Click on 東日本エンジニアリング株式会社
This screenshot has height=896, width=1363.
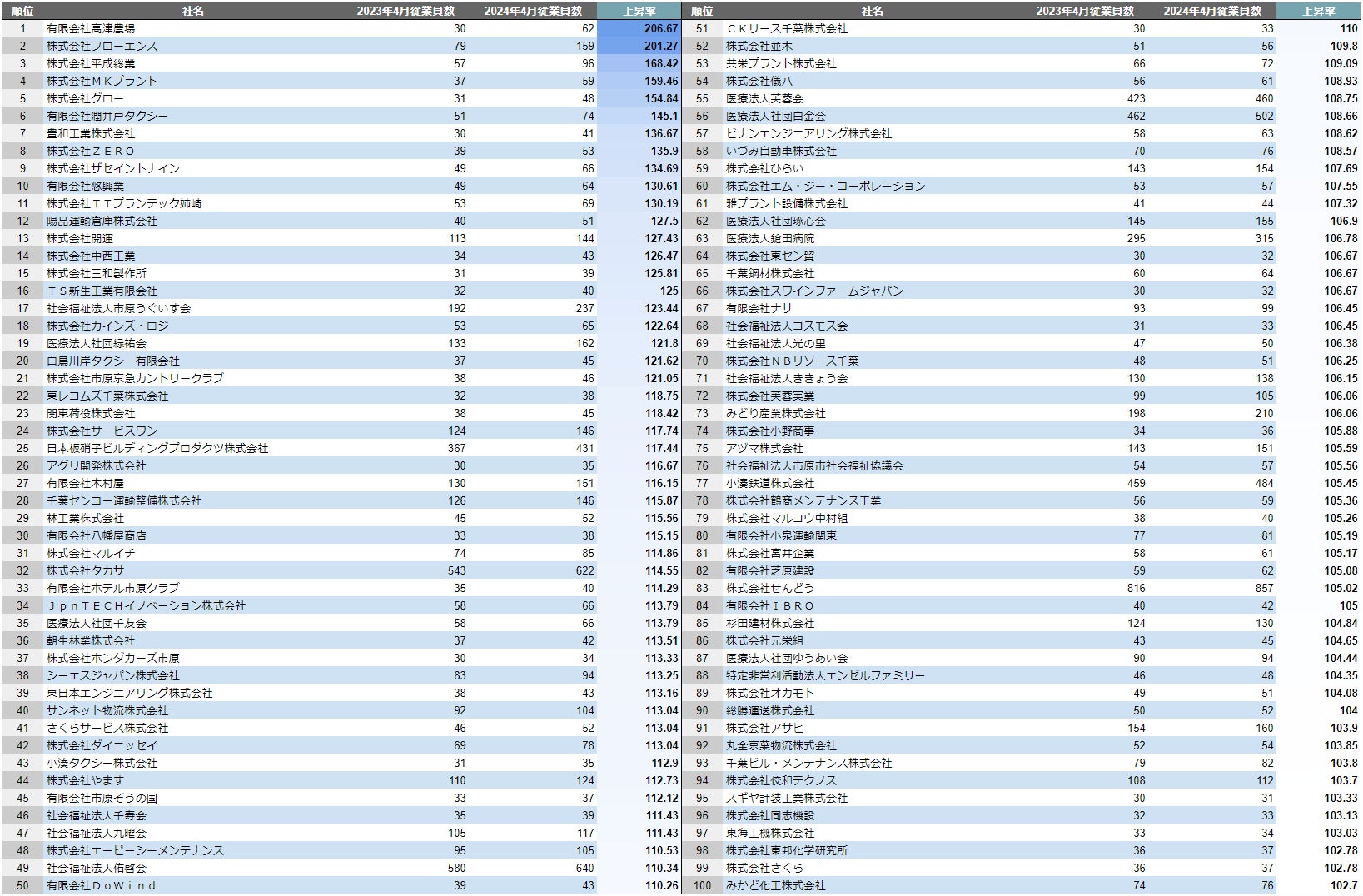[130, 693]
